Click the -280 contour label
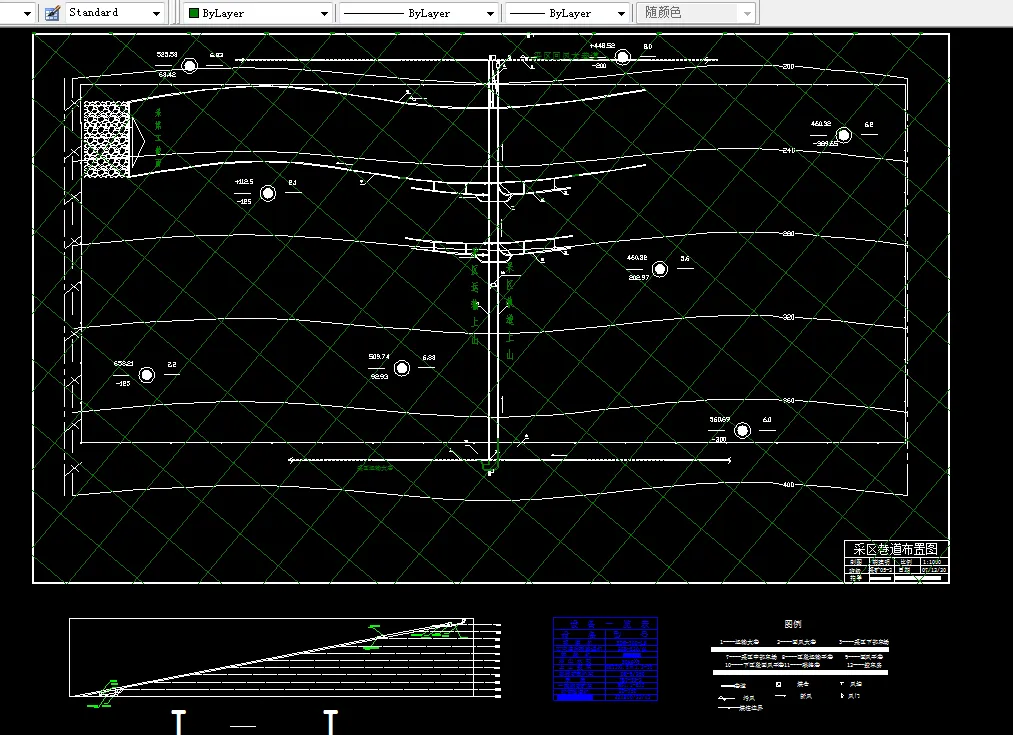Screen dimensions: 1013x735 coord(787,234)
